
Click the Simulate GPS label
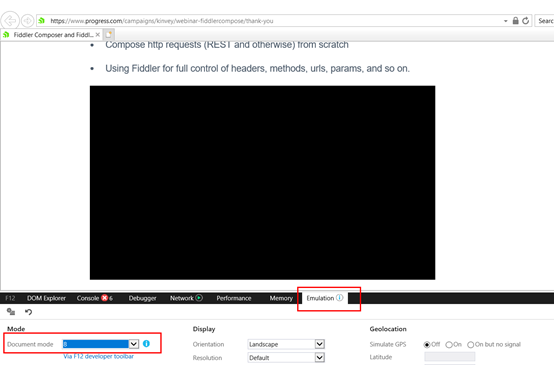pos(388,344)
